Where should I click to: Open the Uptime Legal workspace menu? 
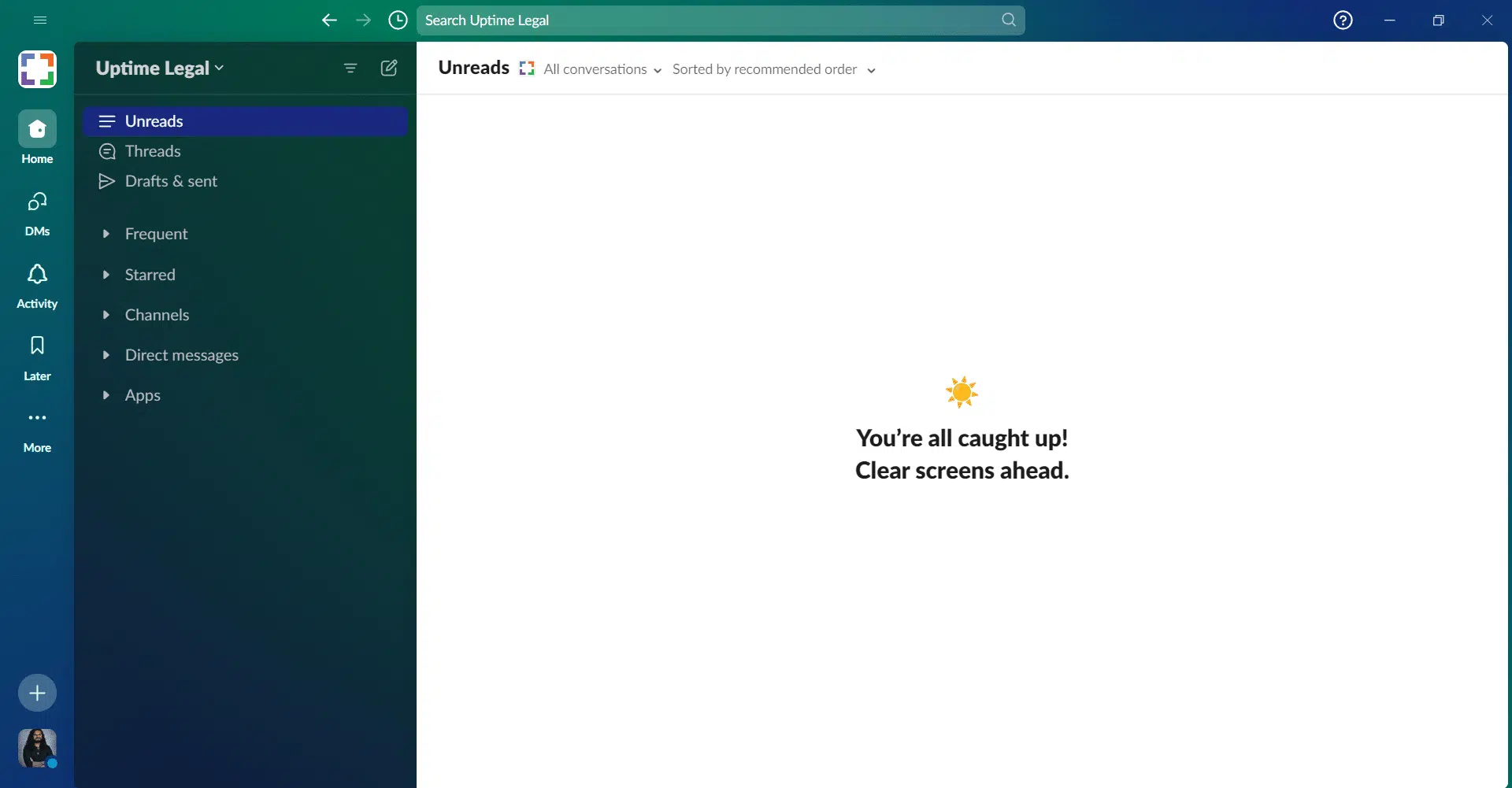[x=159, y=68]
